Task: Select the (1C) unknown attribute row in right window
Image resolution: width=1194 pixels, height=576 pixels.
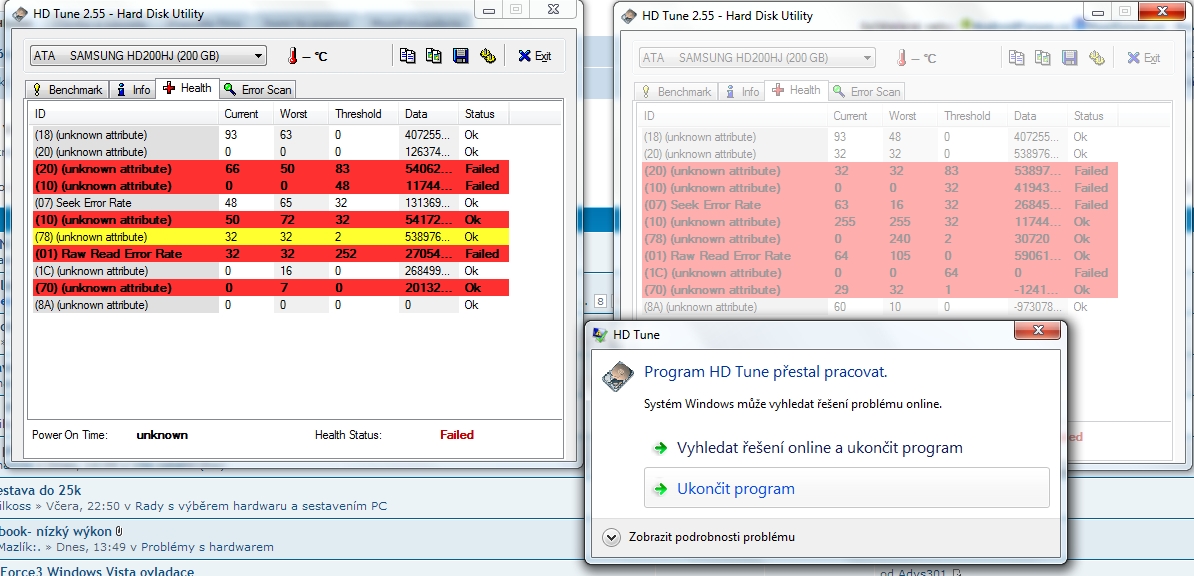Action: tap(879, 273)
